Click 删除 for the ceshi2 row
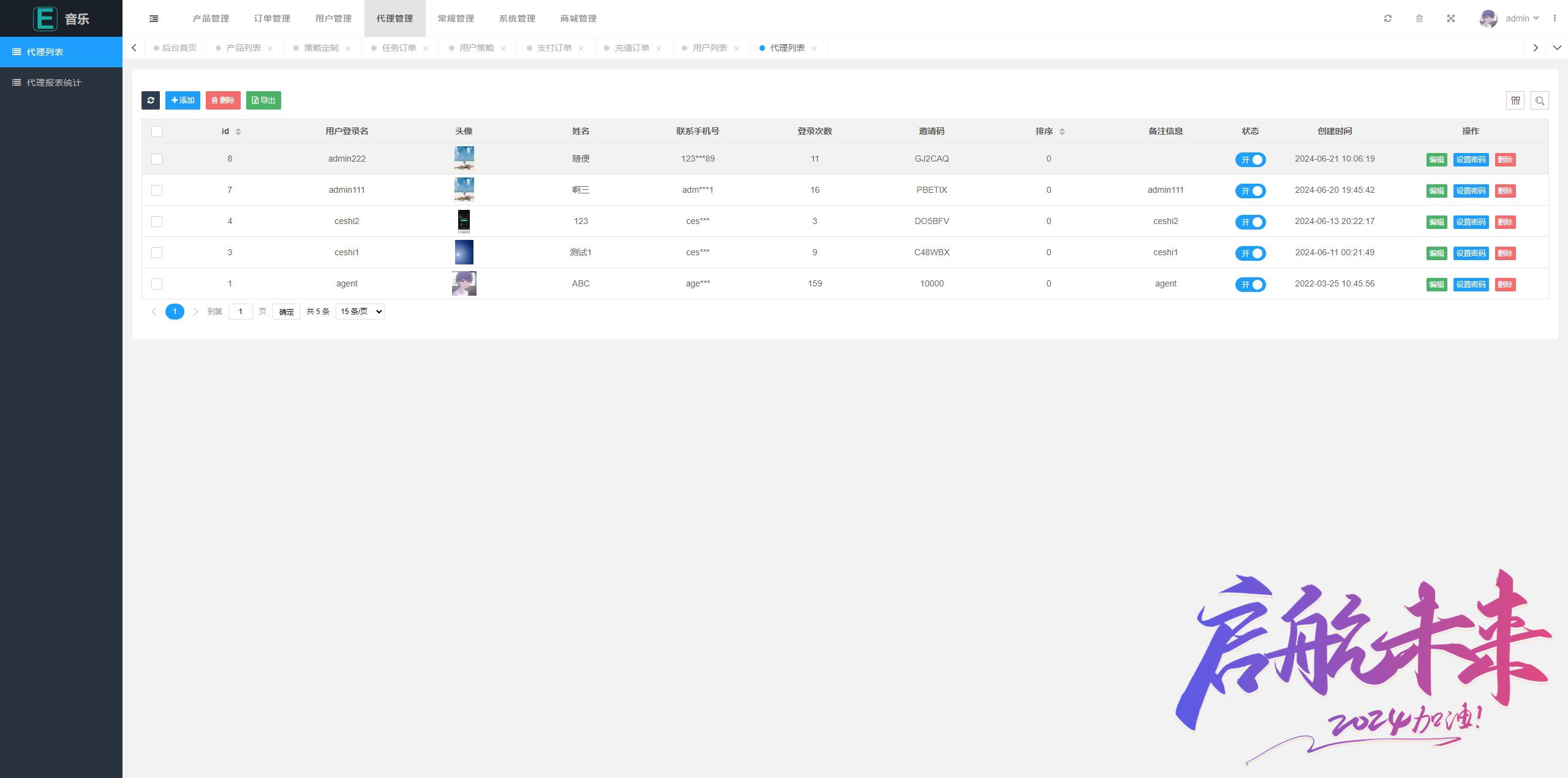 pos(1505,222)
